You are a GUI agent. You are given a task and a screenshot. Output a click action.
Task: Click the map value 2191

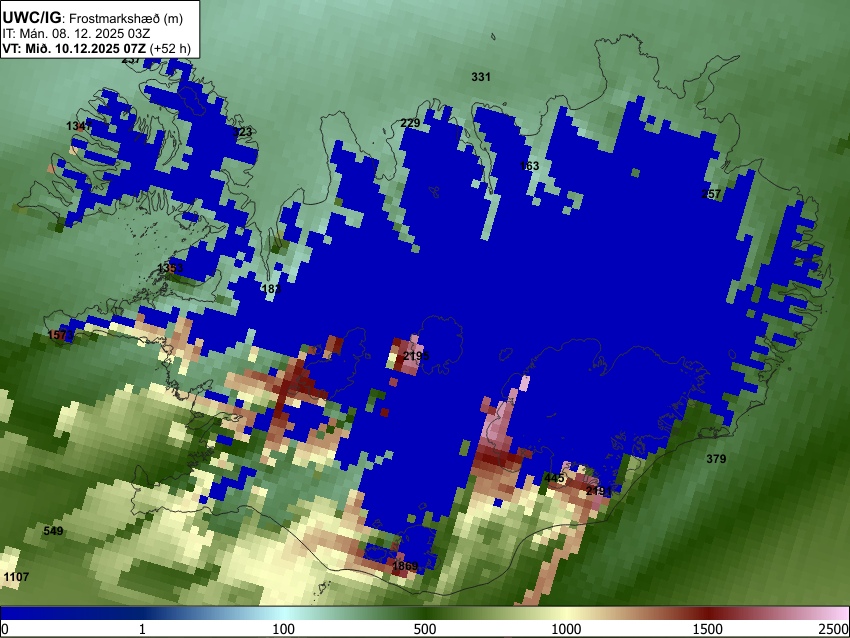click(599, 491)
